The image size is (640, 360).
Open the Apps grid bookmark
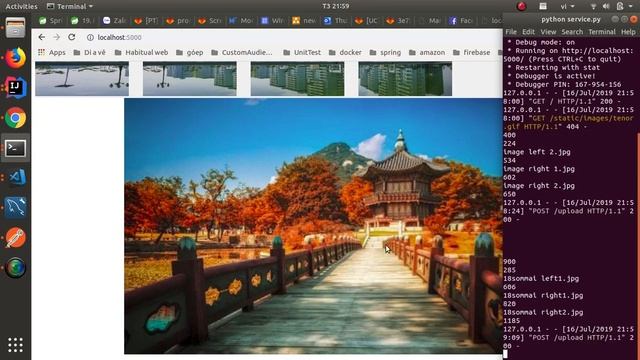pyautogui.click(x=51, y=52)
